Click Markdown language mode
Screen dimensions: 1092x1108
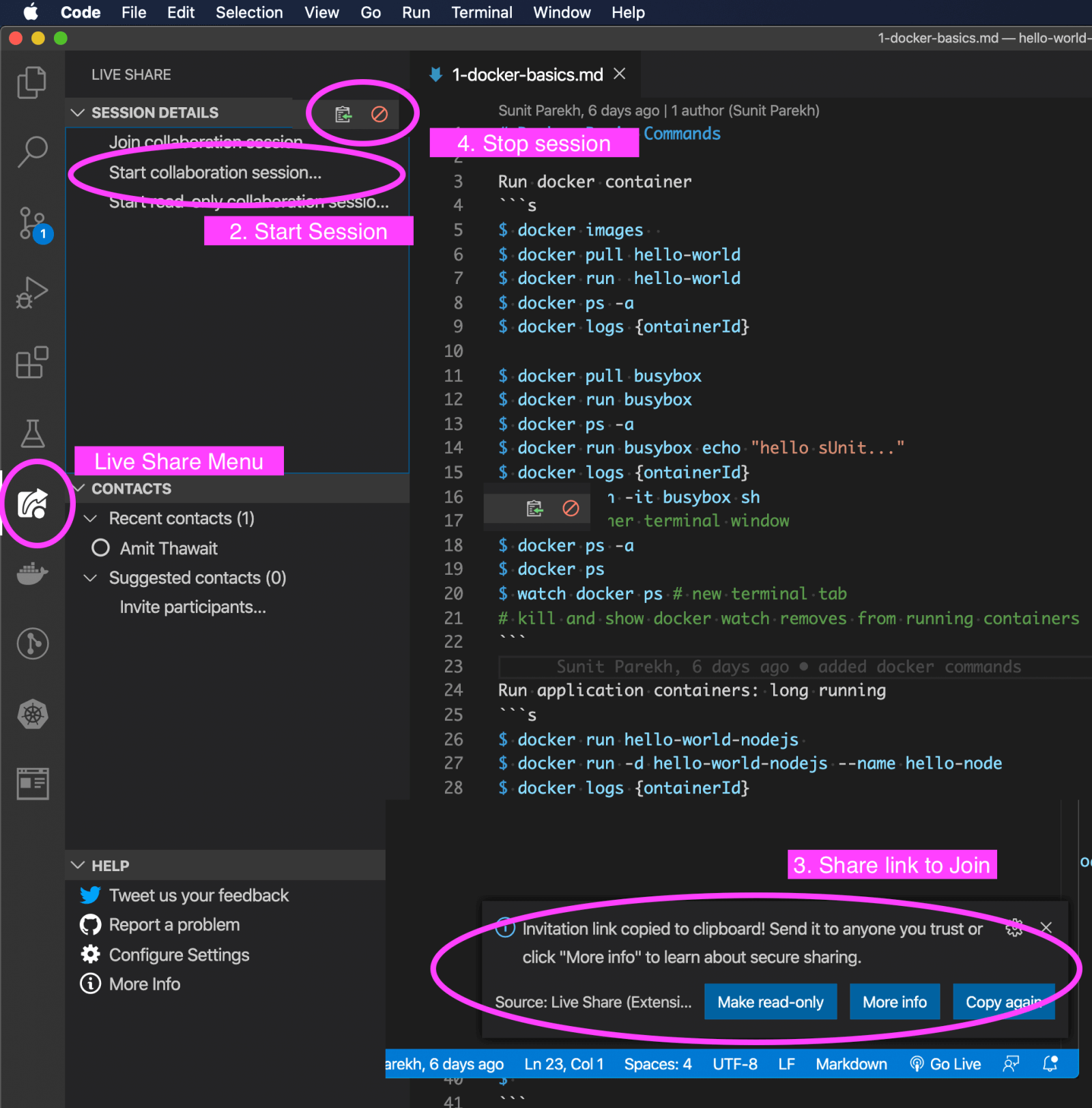click(851, 1064)
